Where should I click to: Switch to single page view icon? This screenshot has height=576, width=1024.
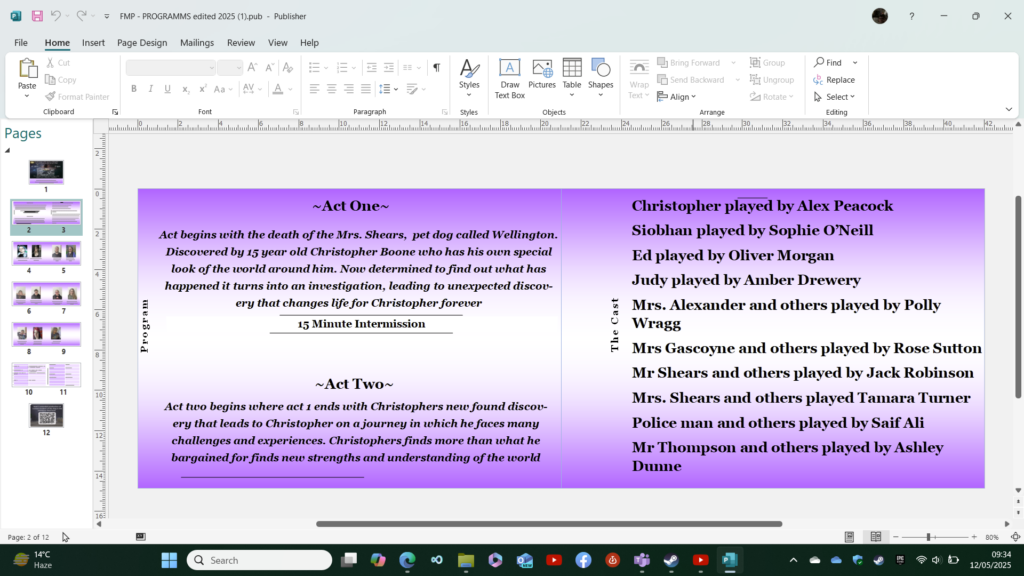pyautogui.click(x=849, y=537)
